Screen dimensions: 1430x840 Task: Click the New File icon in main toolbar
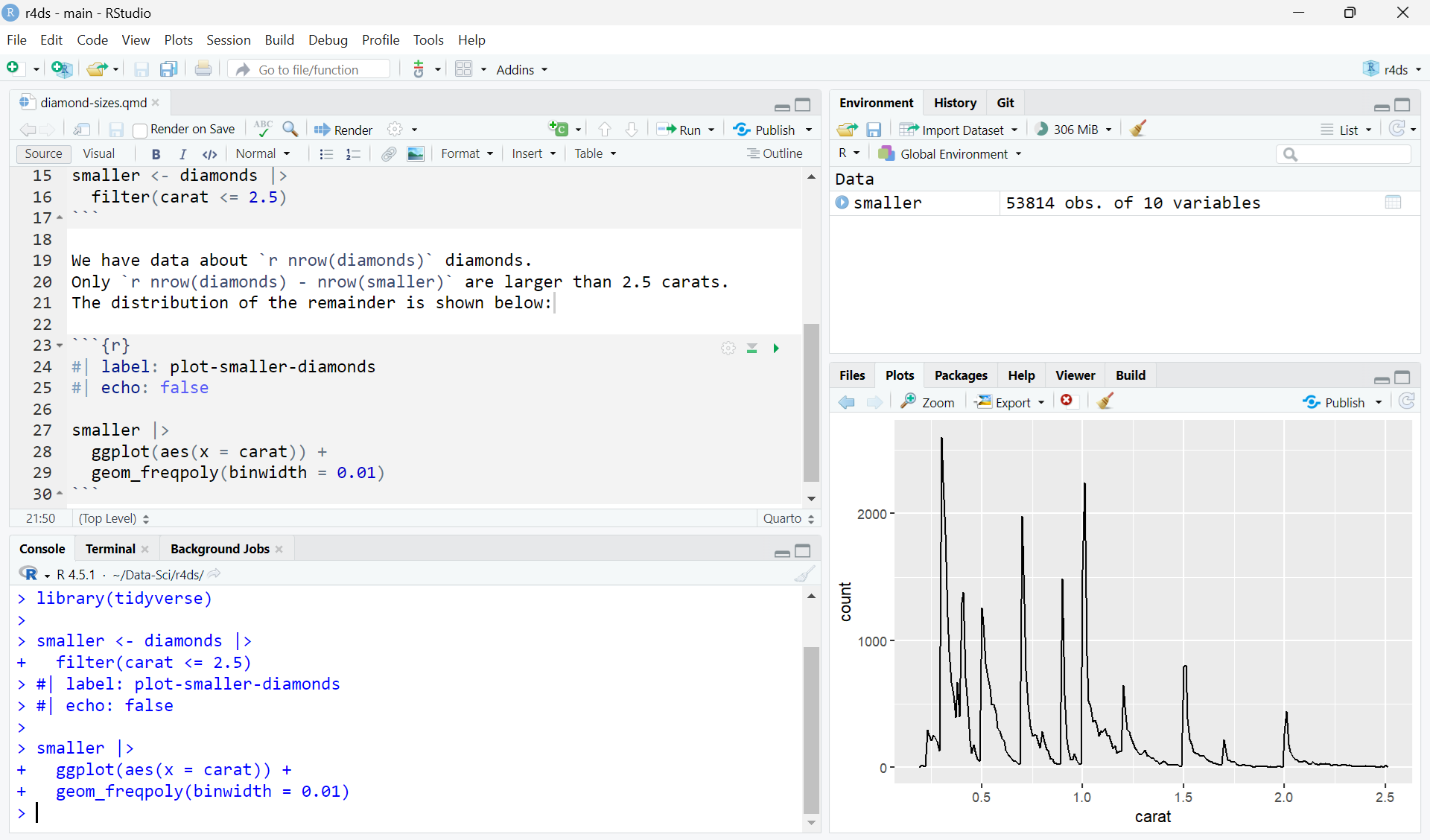pyautogui.click(x=13, y=69)
